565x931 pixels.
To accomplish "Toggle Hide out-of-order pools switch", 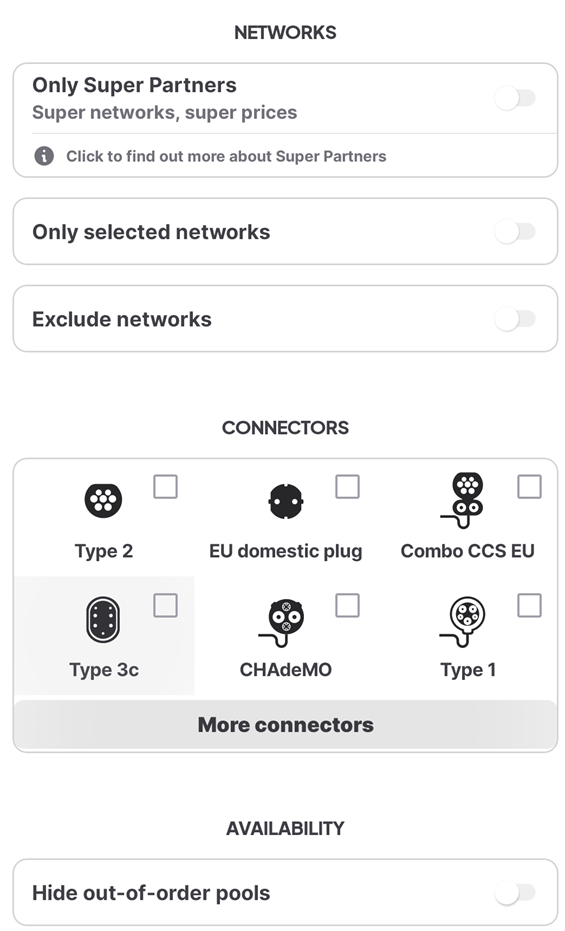I will (515, 892).
